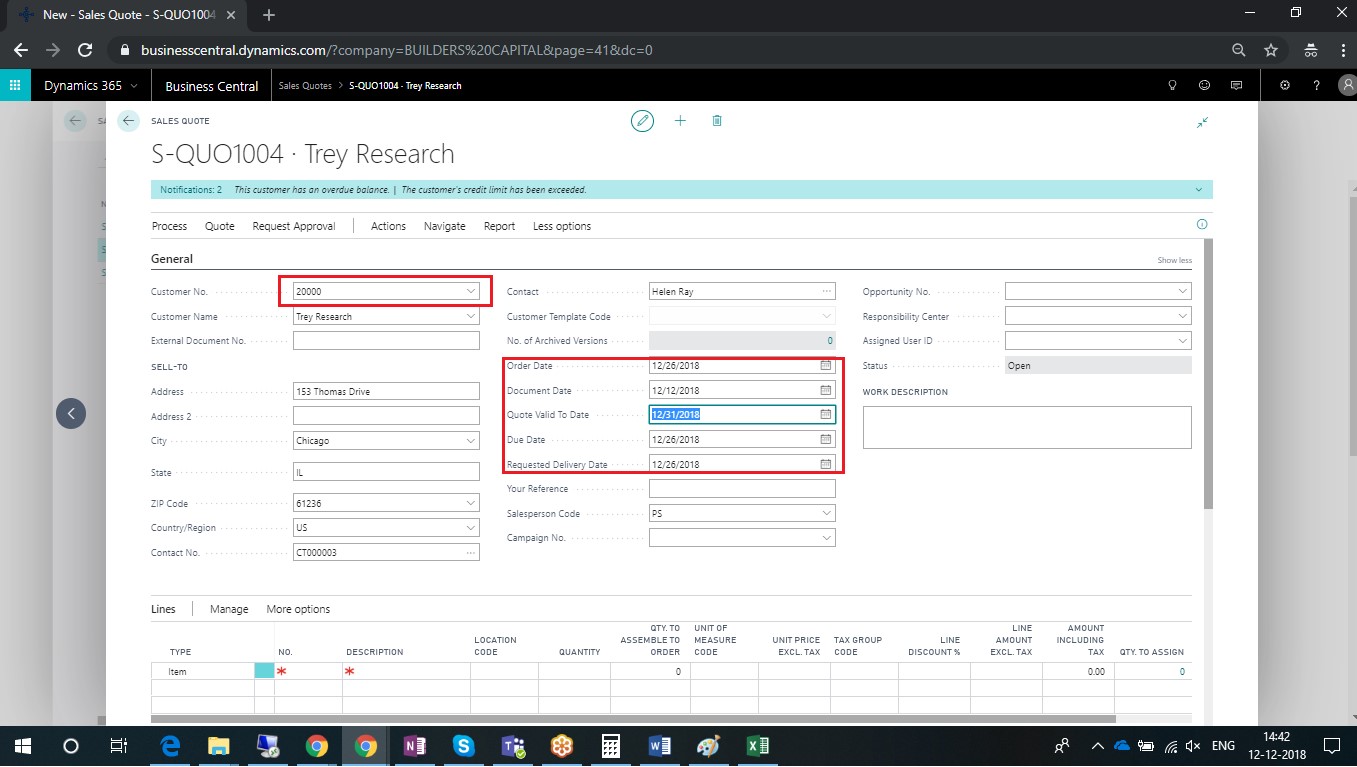Screen dimensions: 1357x767
Task: Bookmark this page with star icon
Action: (x=1271, y=50)
